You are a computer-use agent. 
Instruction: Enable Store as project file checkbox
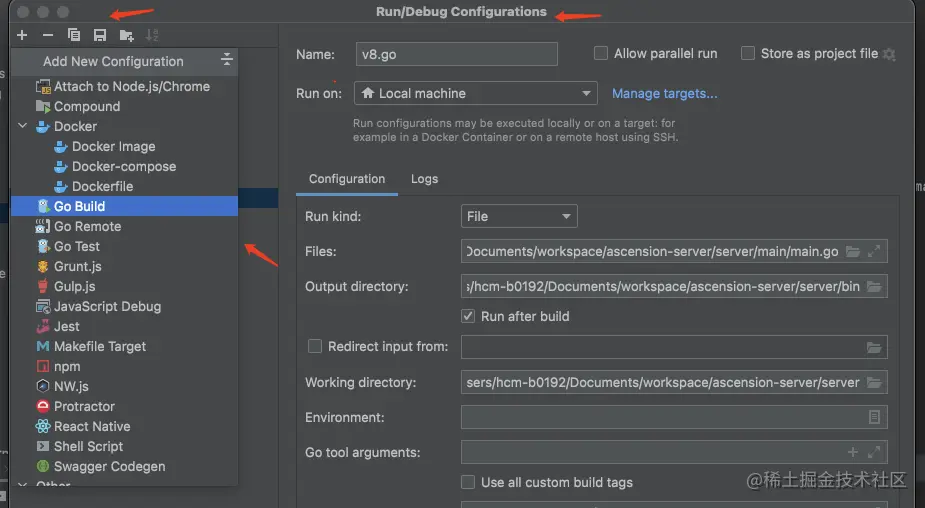(747, 53)
